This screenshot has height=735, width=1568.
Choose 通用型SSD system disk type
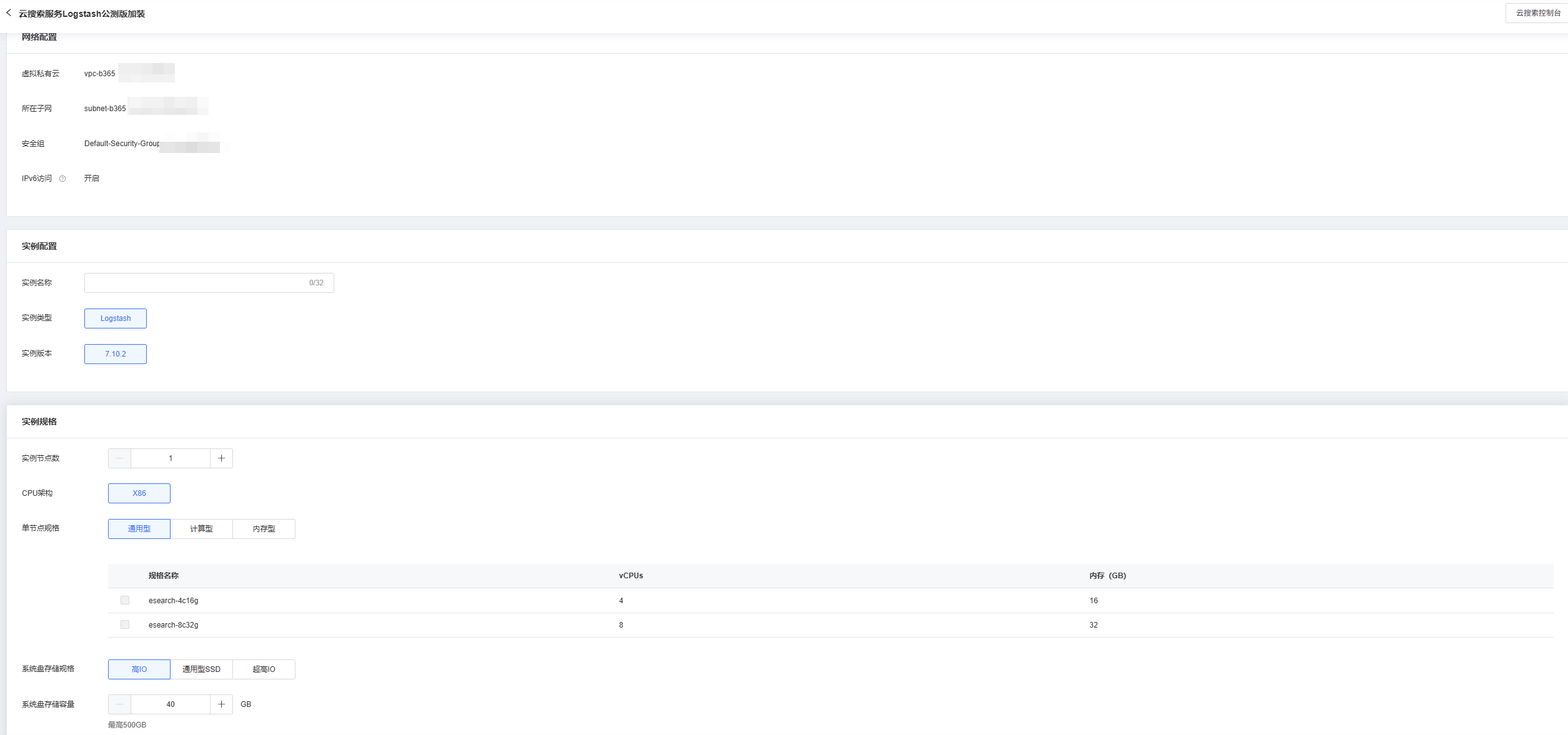201,669
